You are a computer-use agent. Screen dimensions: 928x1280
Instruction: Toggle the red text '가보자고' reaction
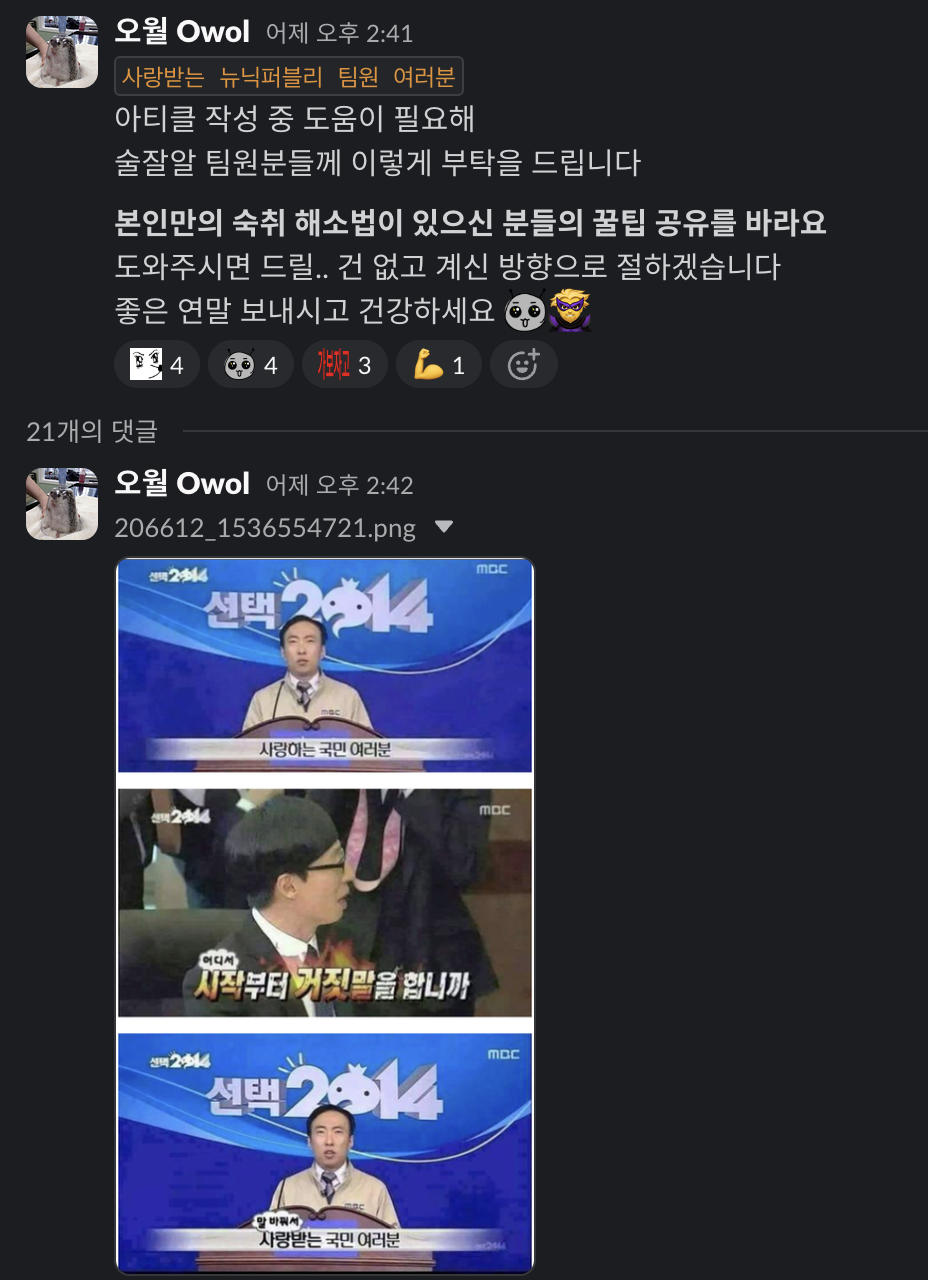pos(344,365)
